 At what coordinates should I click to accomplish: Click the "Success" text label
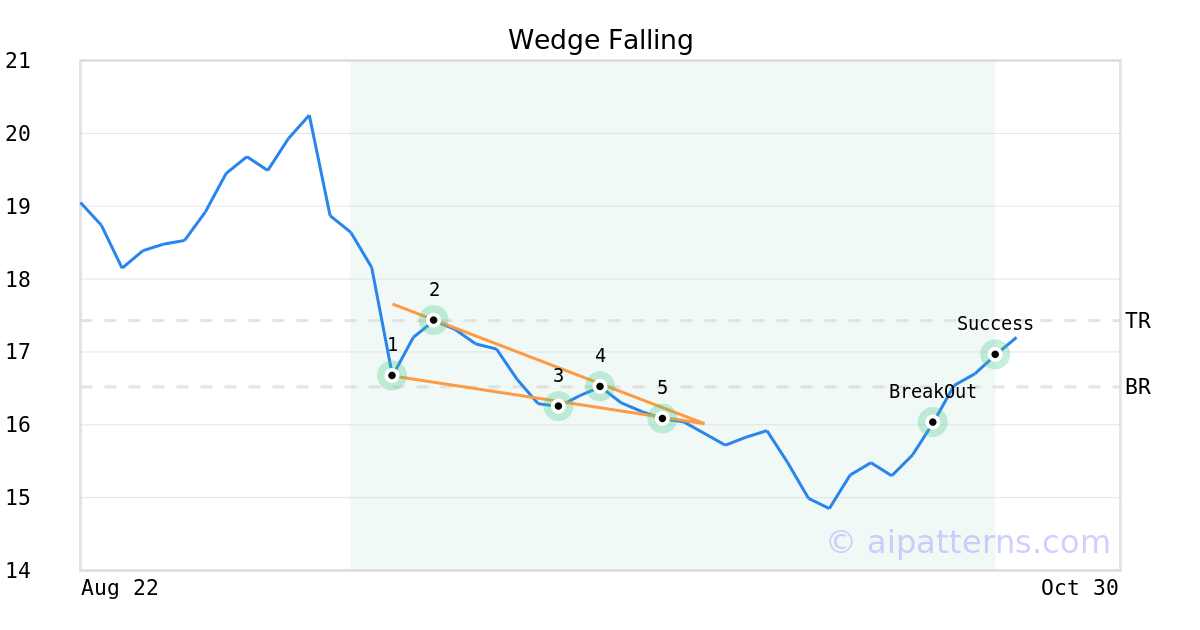(995, 324)
